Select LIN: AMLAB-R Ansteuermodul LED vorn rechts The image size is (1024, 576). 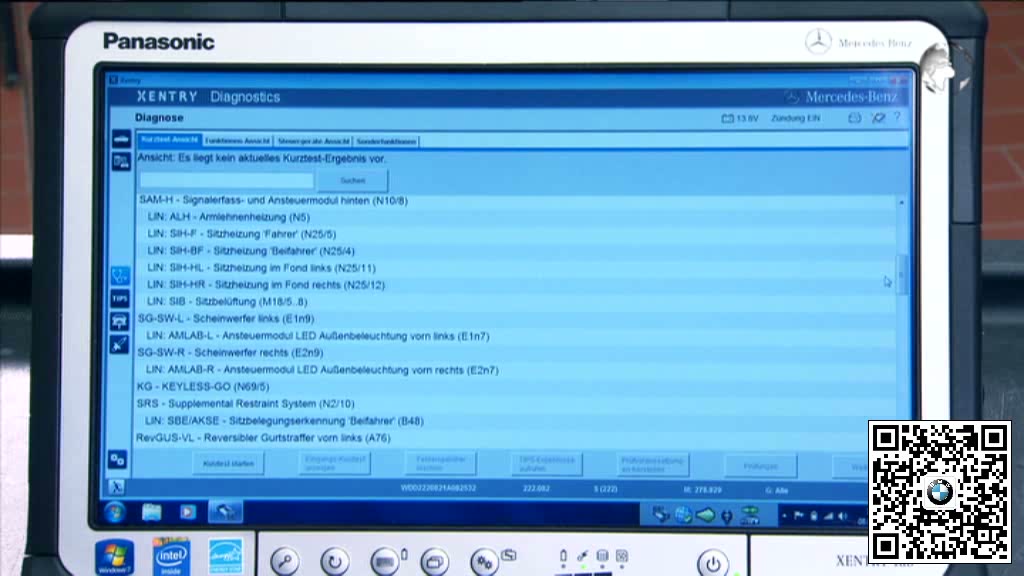click(x=516, y=370)
